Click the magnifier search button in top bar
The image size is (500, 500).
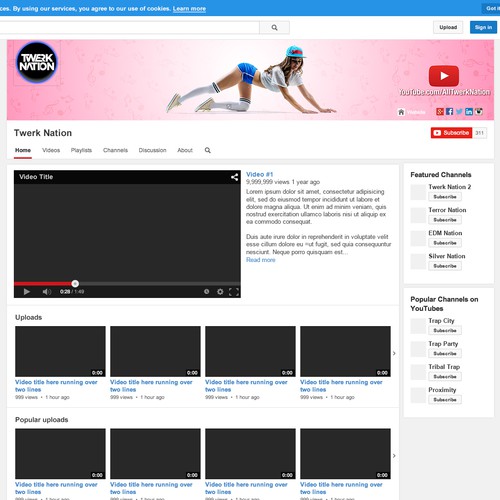coord(274,28)
